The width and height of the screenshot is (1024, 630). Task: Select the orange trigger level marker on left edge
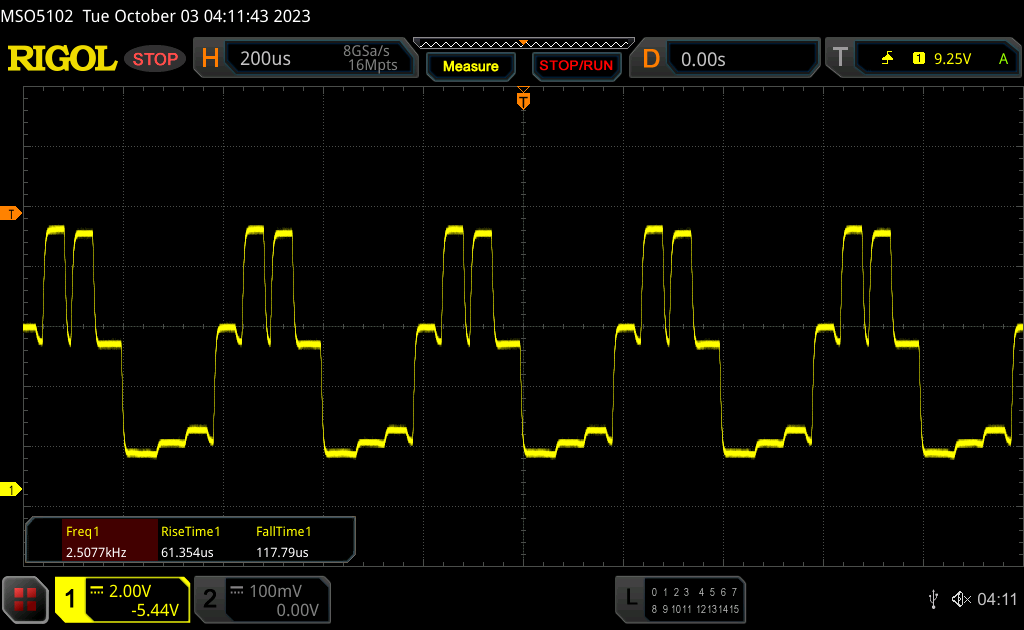(x=11, y=214)
